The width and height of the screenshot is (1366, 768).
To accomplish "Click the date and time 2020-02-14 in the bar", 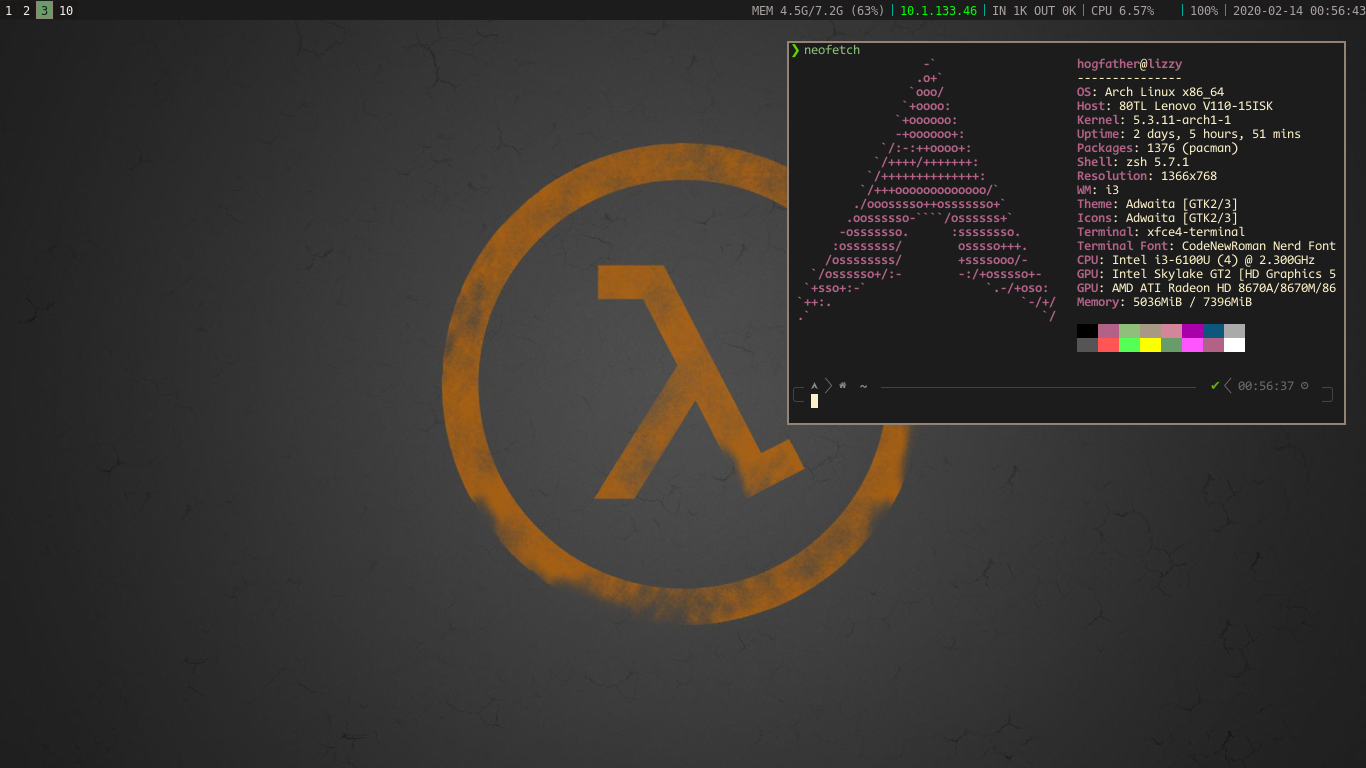I will pyautogui.click(x=1299, y=11).
